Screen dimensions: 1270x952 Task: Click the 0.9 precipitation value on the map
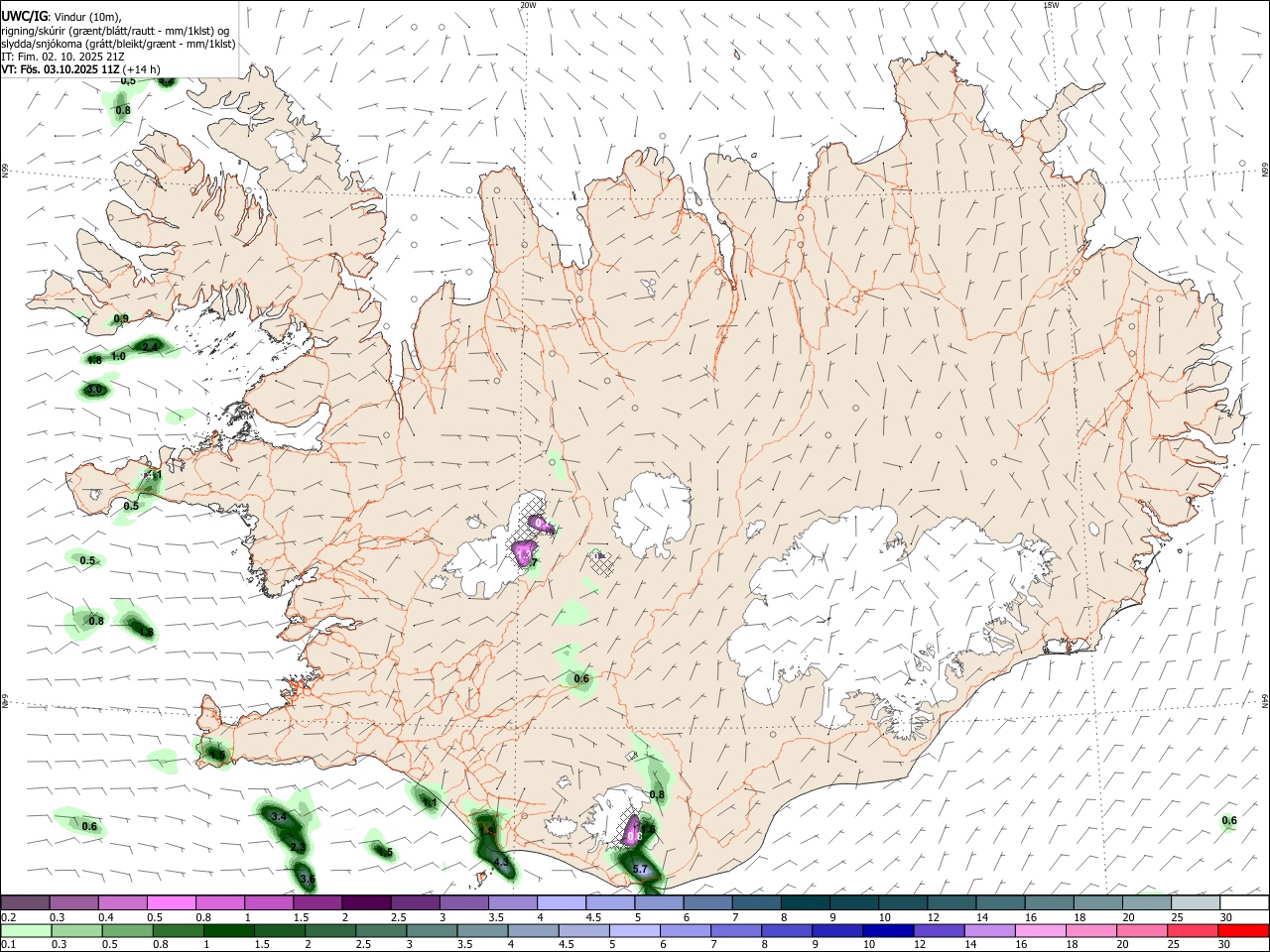pos(121,318)
